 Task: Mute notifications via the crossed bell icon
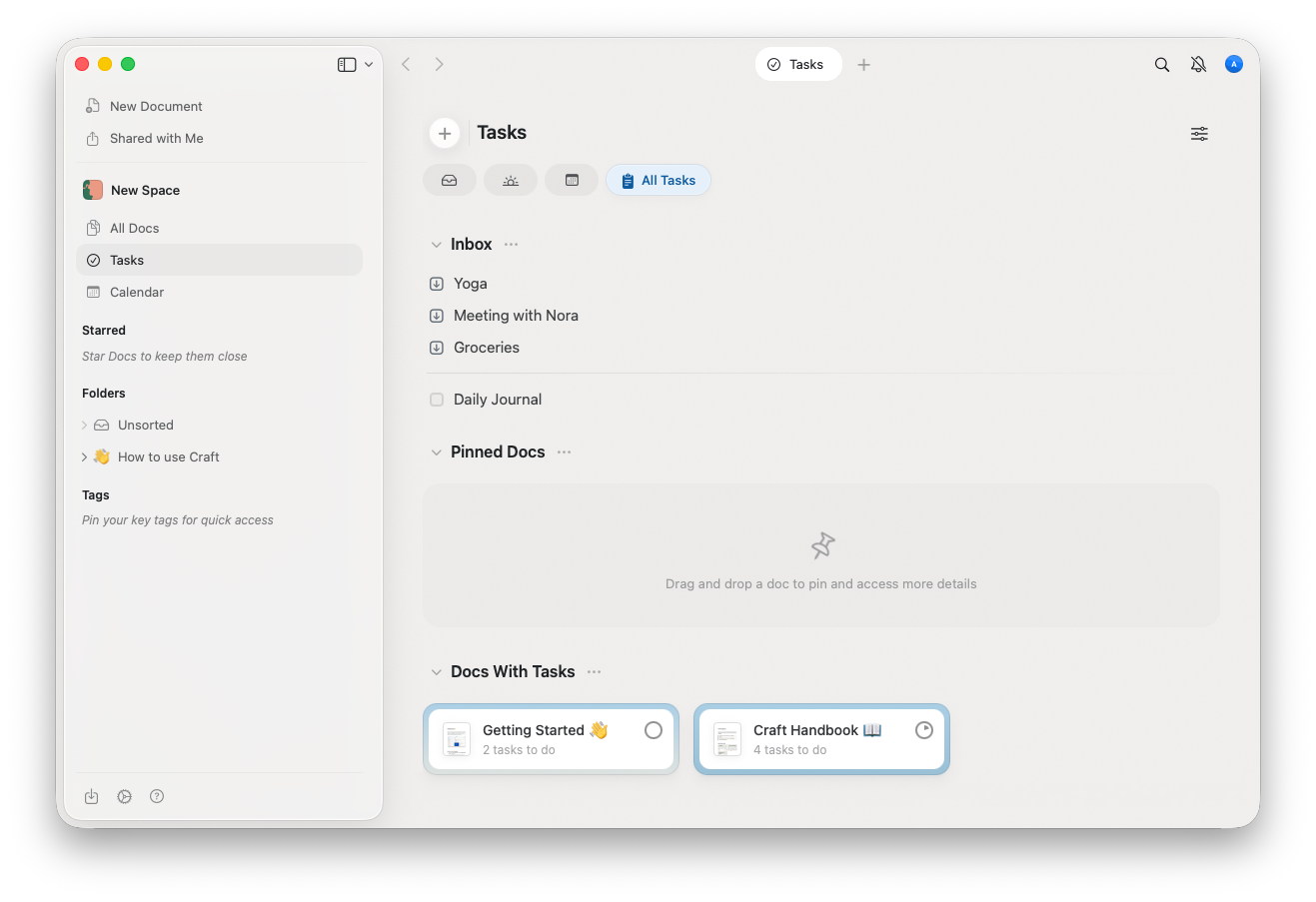[1197, 63]
